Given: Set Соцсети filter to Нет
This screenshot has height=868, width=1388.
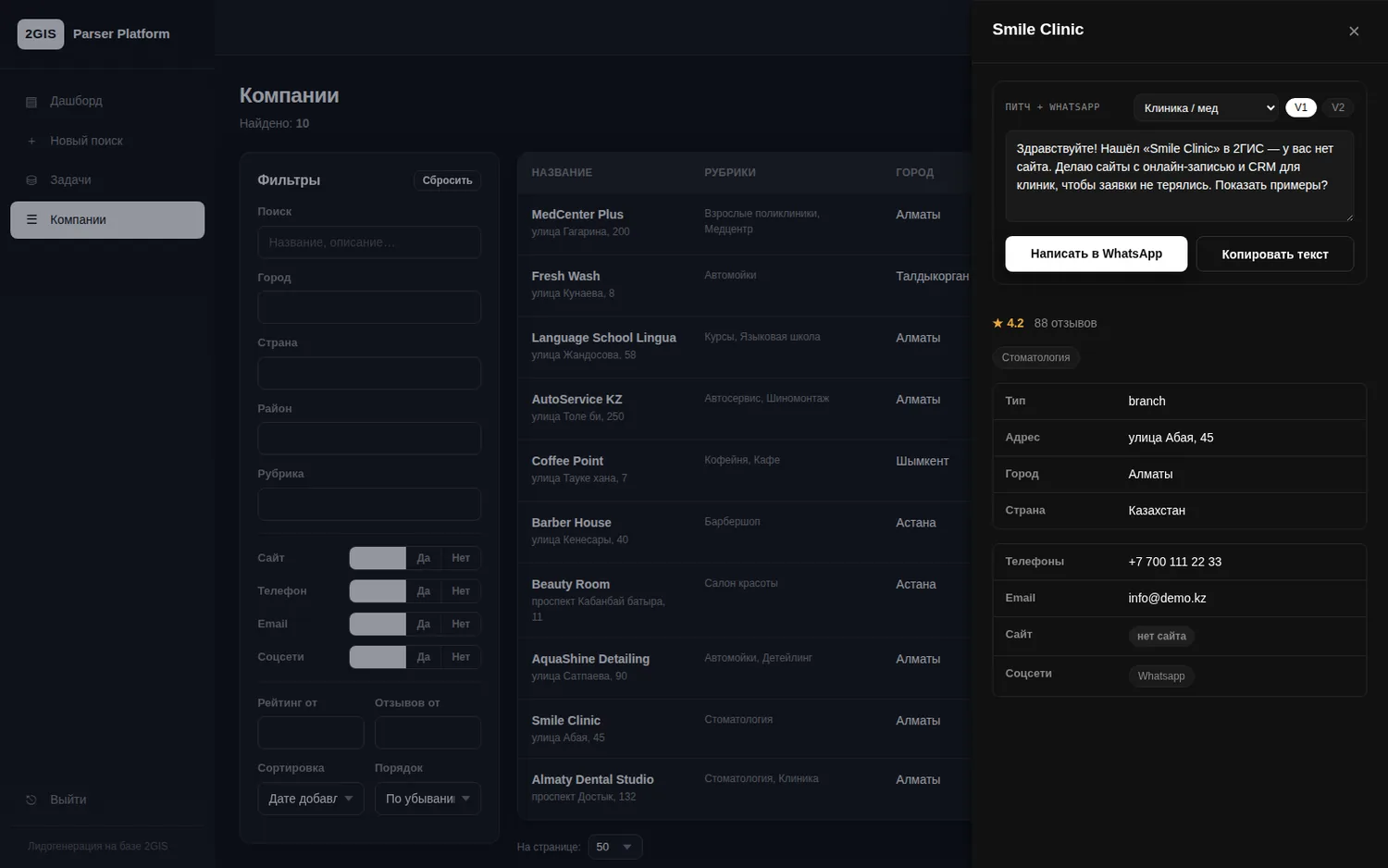Looking at the screenshot, I should (461, 657).
